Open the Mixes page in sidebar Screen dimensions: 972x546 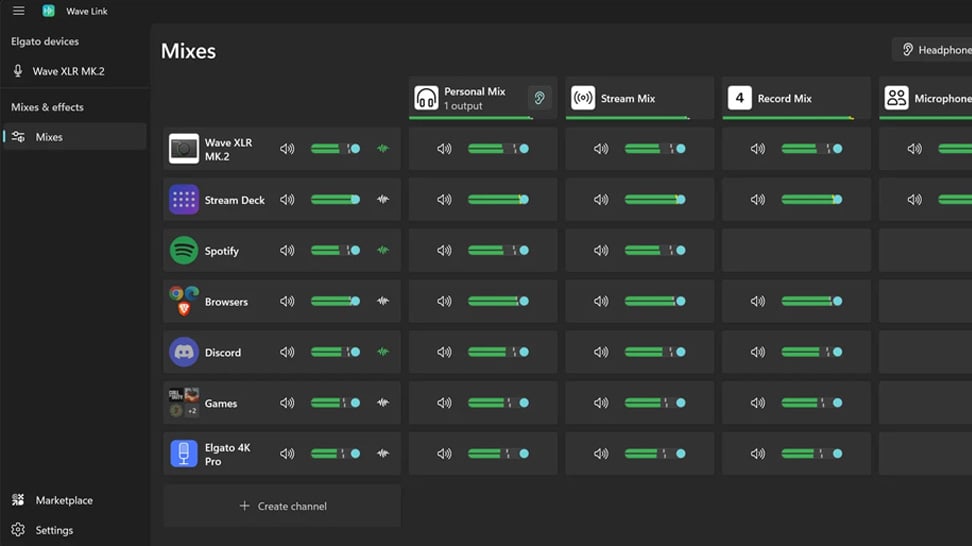tap(73, 137)
